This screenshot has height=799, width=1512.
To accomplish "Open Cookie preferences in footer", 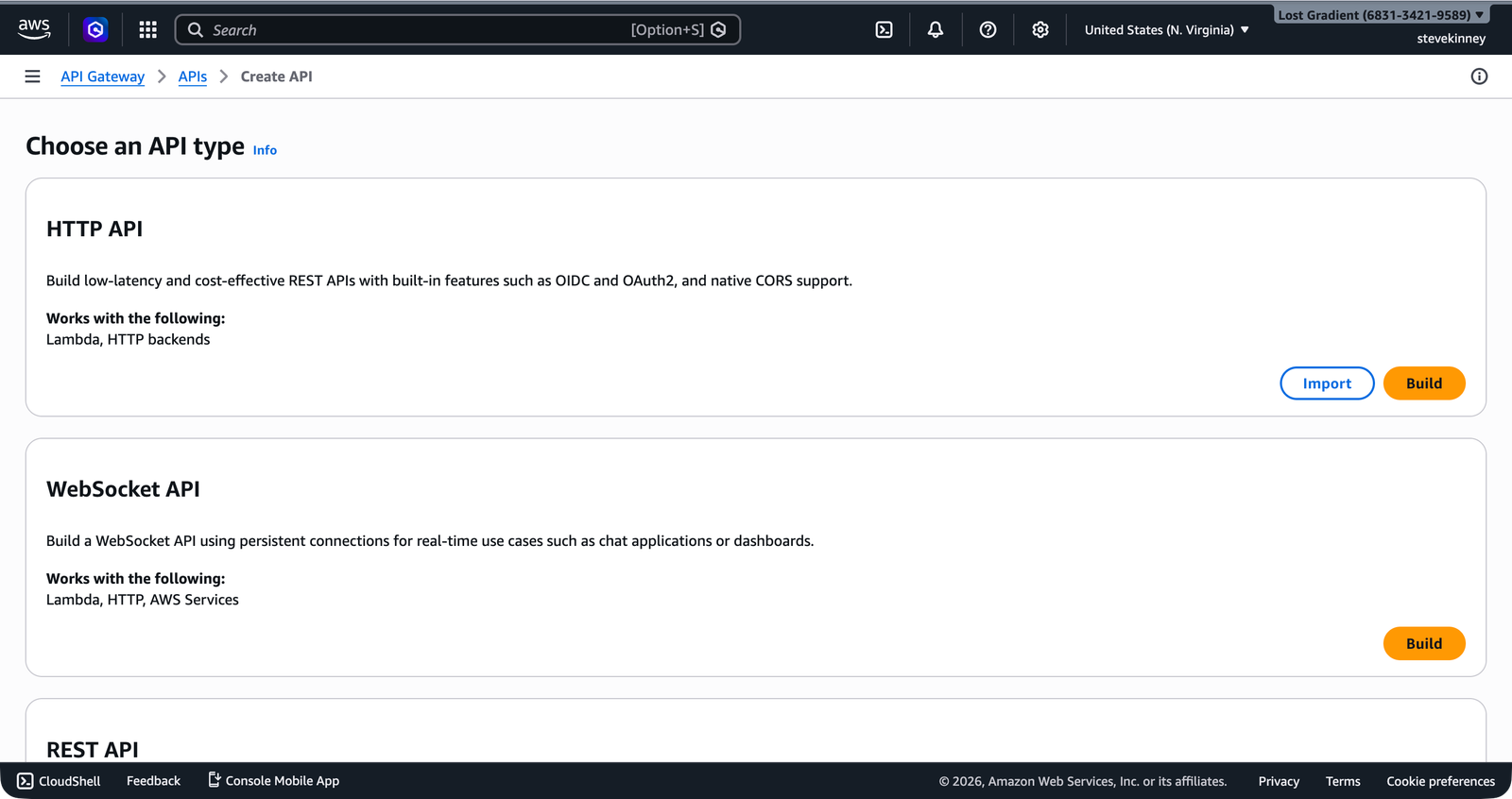I will pos(1440,781).
